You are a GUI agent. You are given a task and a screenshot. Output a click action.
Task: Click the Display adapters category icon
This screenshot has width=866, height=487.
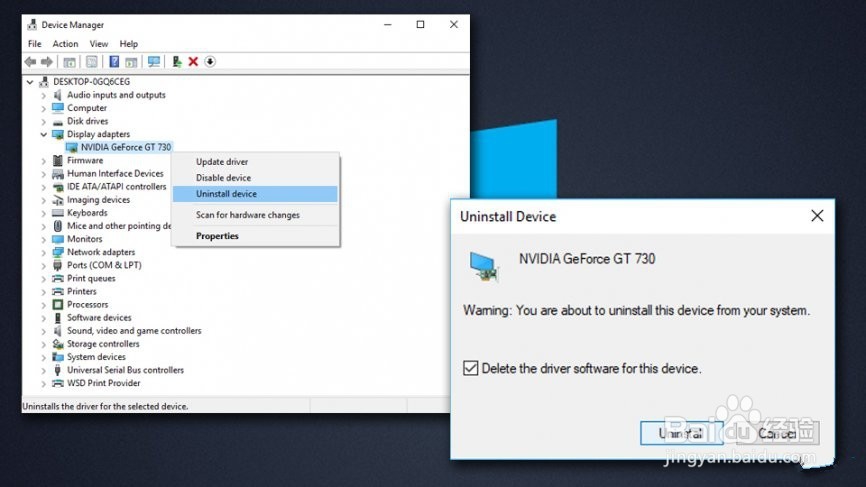tap(57, 134)
